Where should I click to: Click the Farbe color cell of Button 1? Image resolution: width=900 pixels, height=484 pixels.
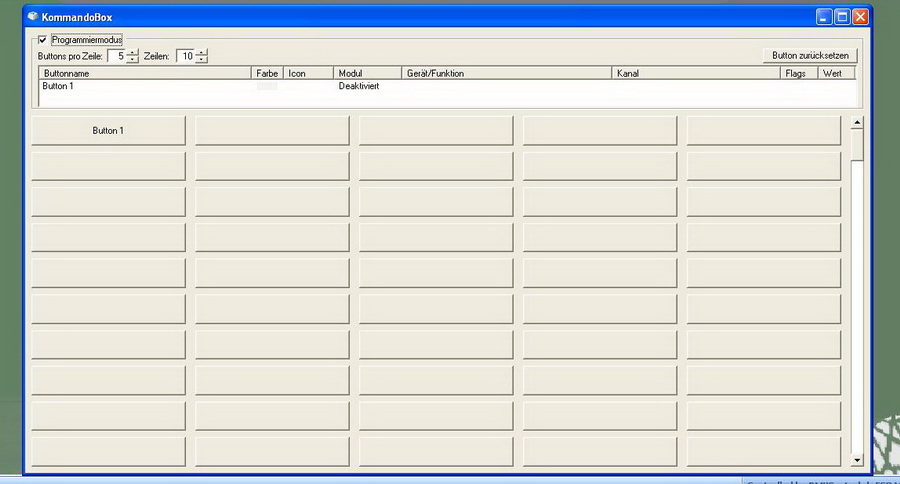(x=267, y=87)
